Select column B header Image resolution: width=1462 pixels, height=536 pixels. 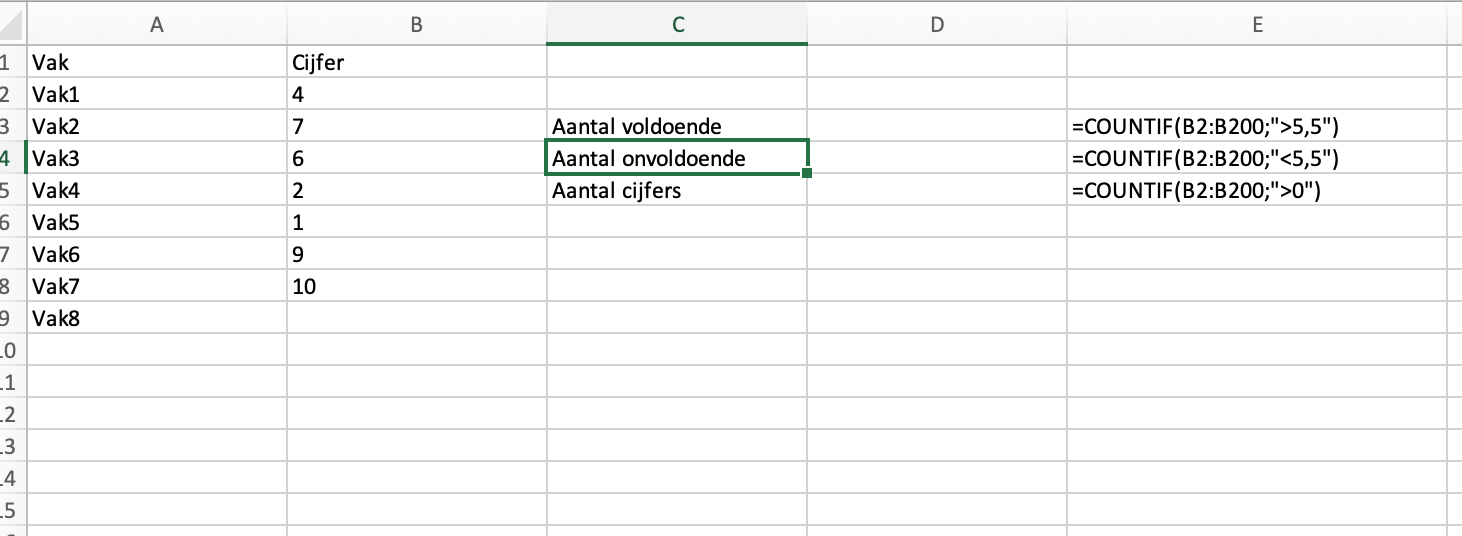tap(416, 26)
